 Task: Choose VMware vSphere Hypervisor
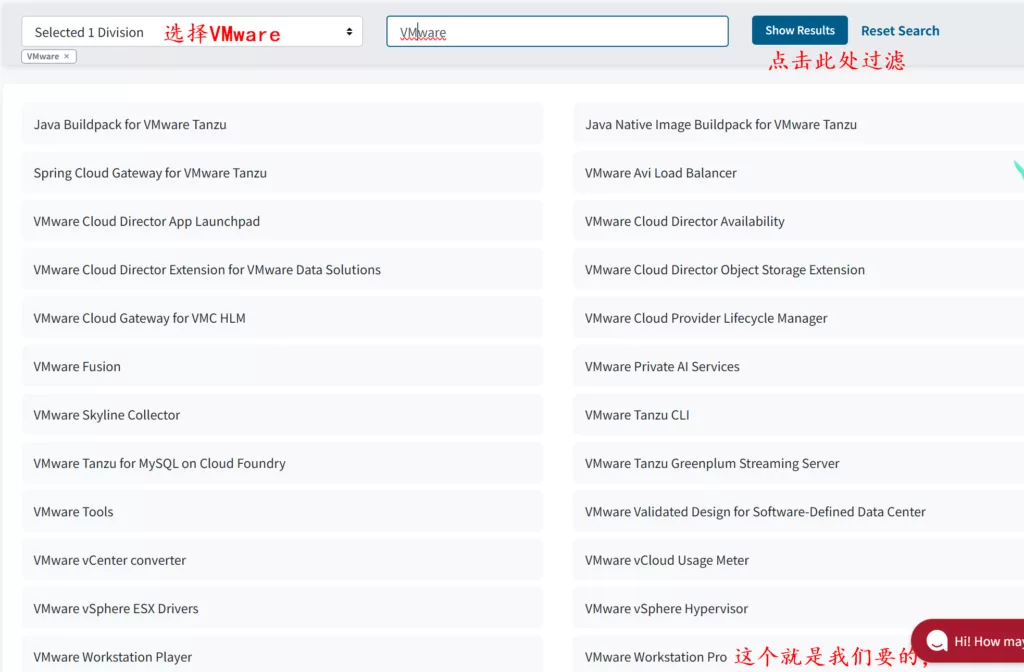coord(666,609)
